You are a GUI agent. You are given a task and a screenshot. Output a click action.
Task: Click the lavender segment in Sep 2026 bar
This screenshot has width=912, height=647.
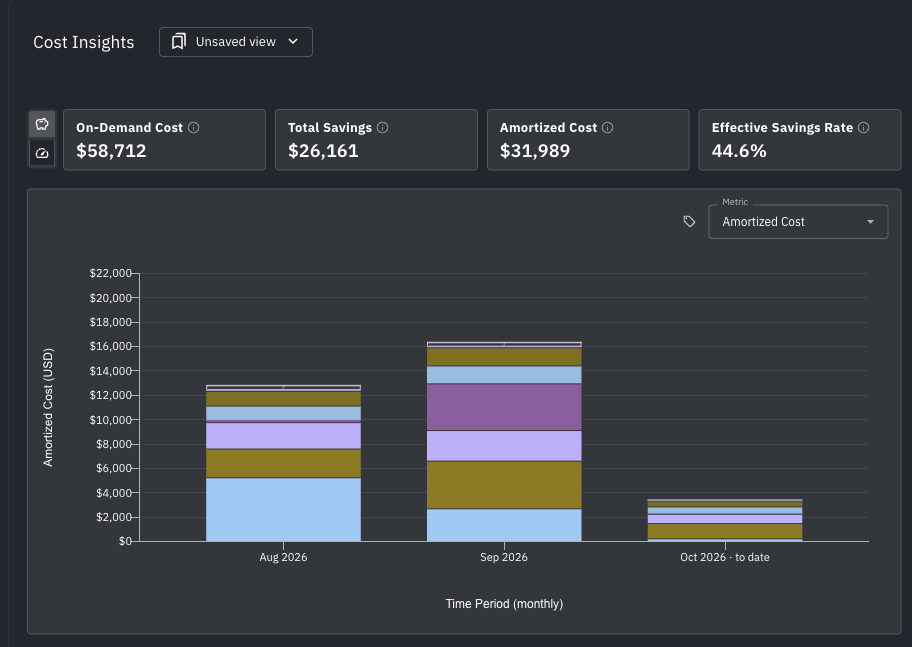coord(504,446)
